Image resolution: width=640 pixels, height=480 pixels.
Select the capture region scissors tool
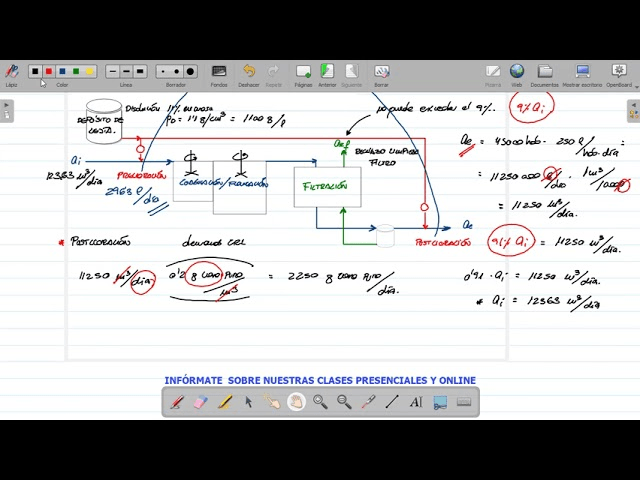point(440,402)
